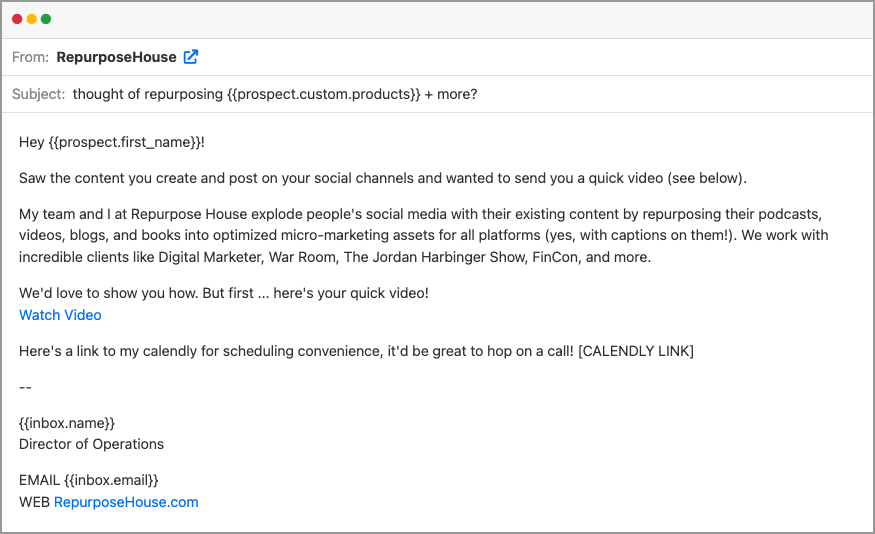Click the "From:" field label

pyautogui.click(x=30, y=57)
